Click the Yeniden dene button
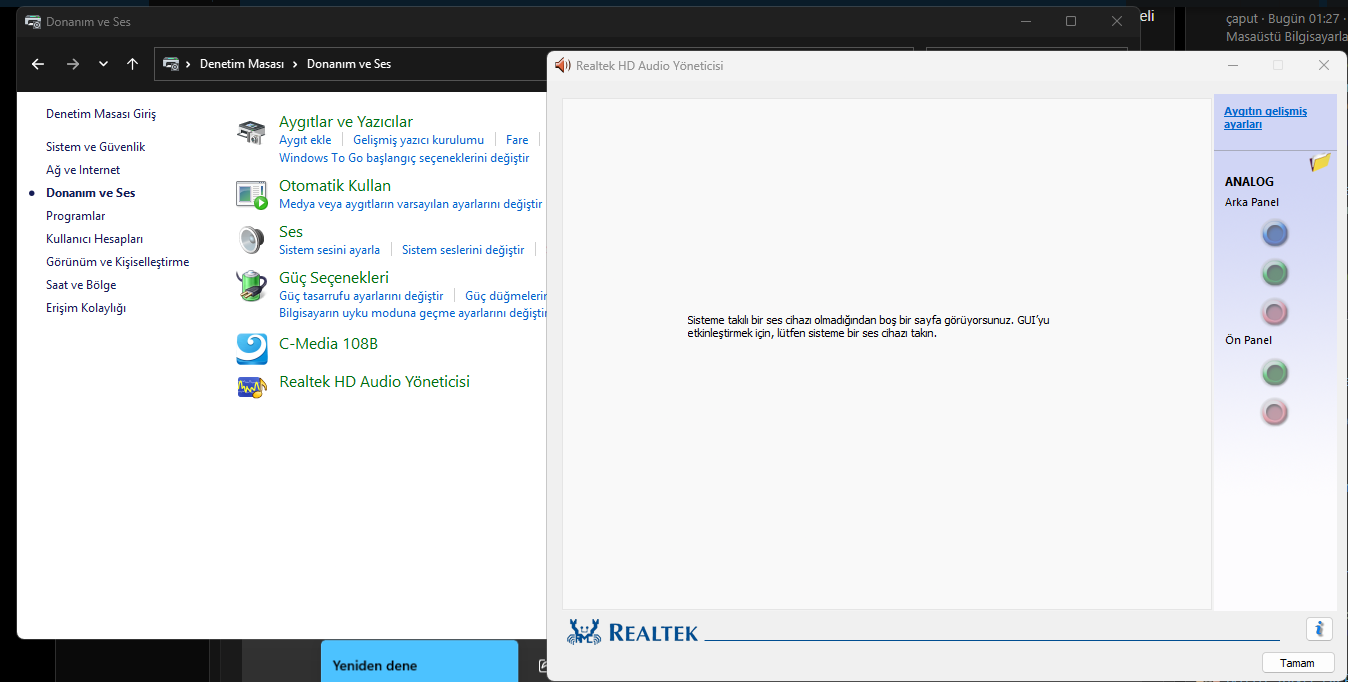The height and width of the screenshot is (682, 1348). 420,662
